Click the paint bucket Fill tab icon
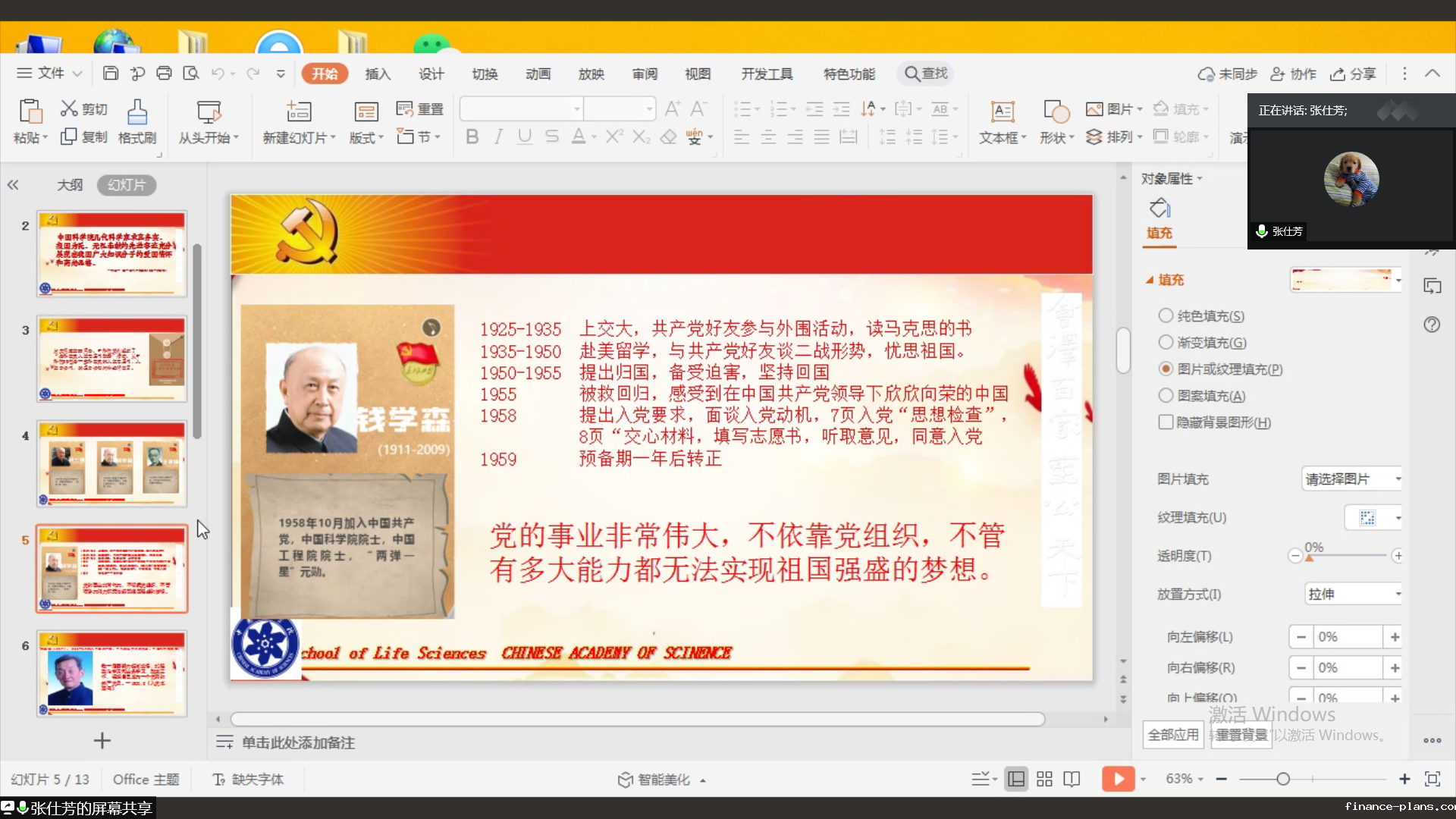The height and width of the screenshot is (819, 1456). tap(1159, 208)
